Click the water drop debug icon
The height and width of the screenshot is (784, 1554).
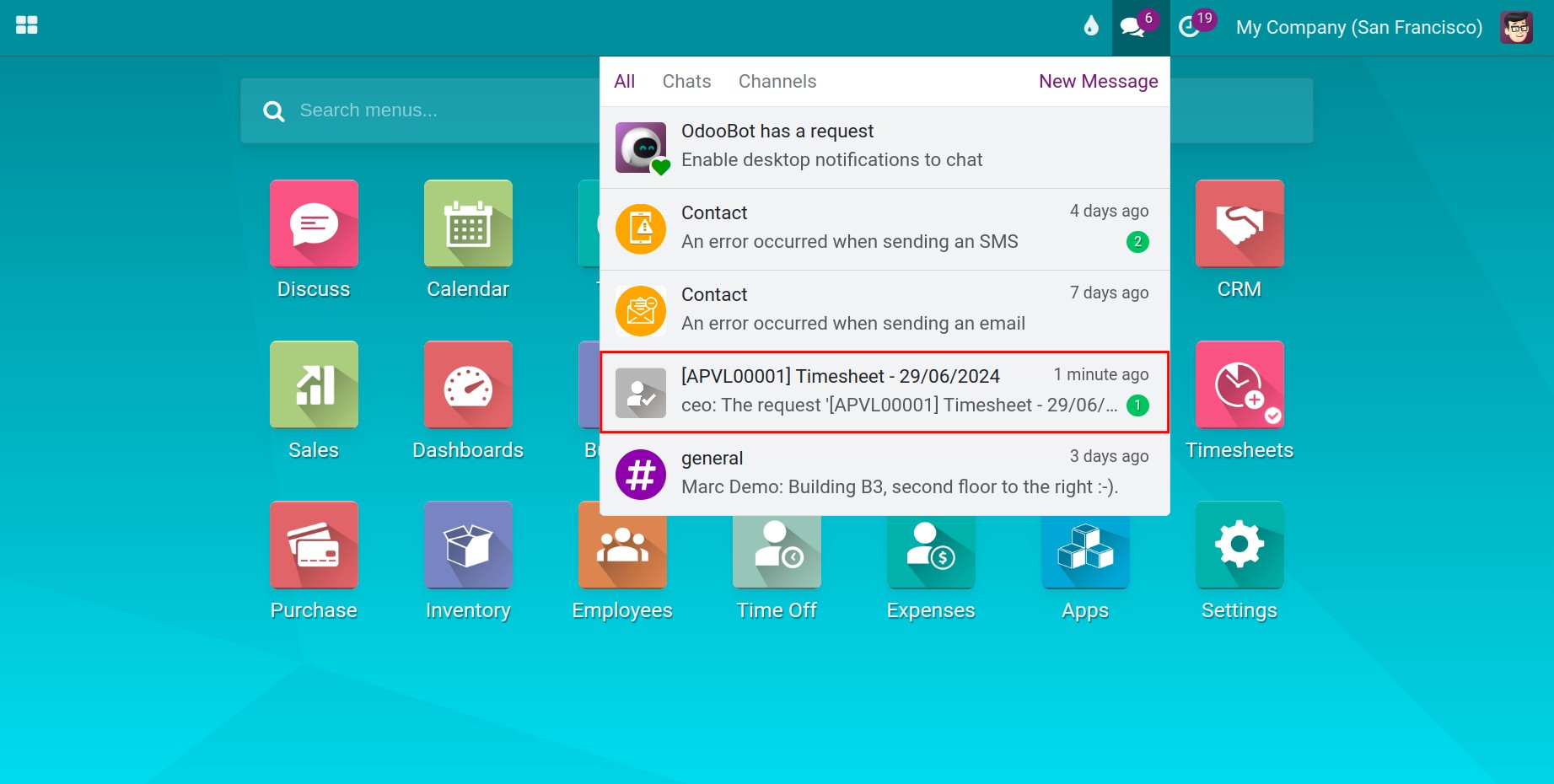pyautogui.click(x=1091, y=26)
